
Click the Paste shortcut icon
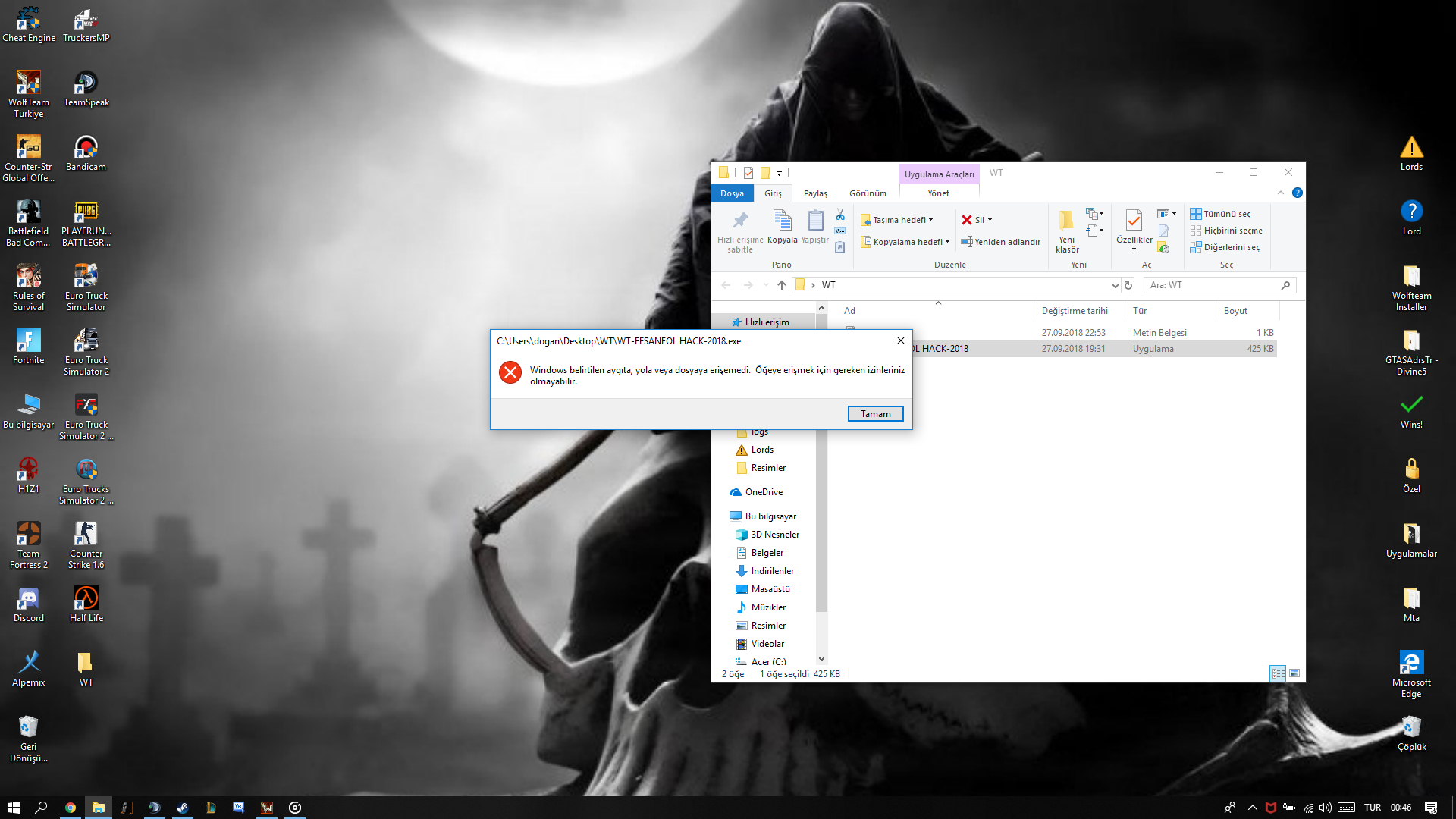point(840,247)
